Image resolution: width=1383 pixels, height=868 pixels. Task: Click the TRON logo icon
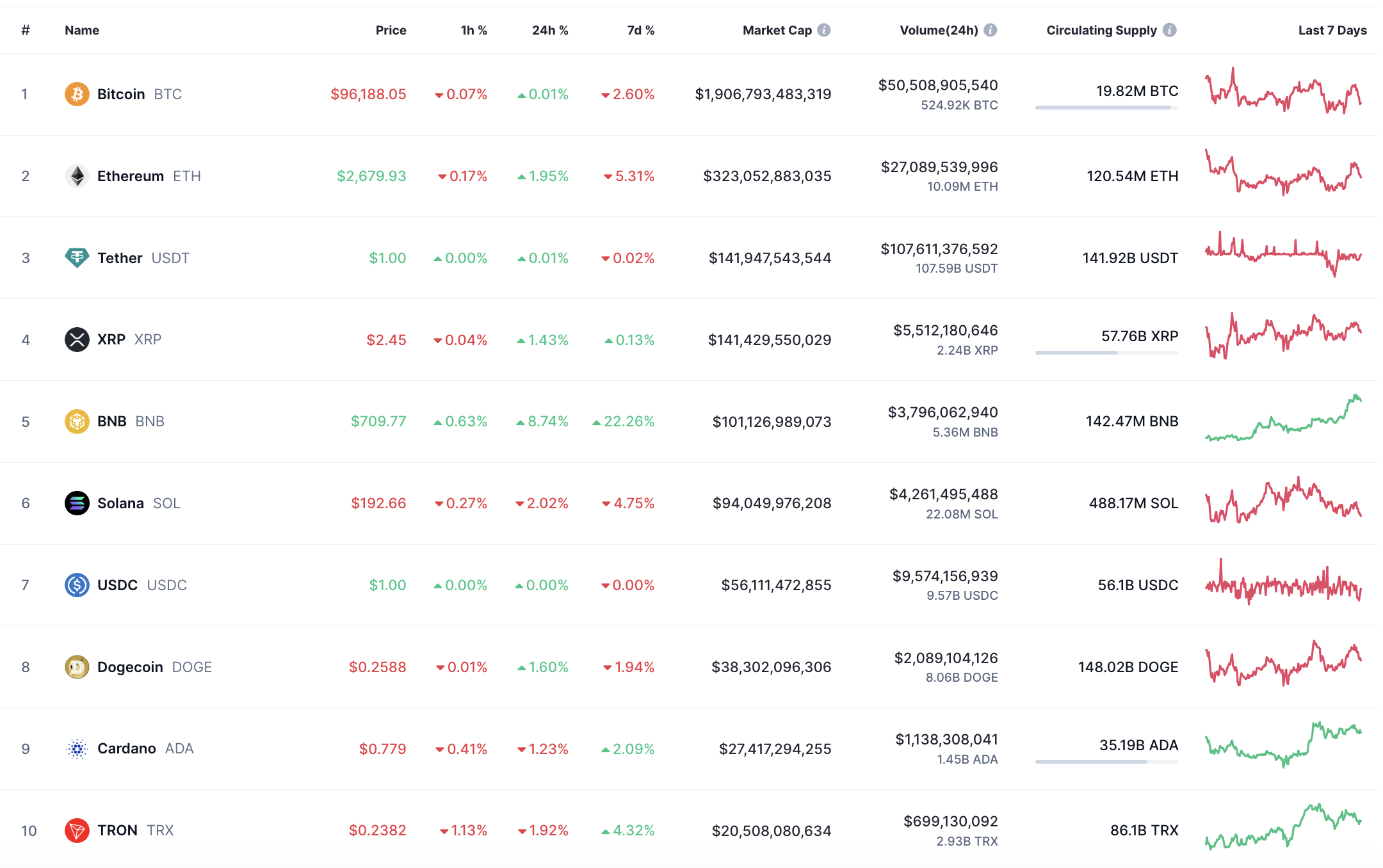pyautogui.click(x=77, y=830)
